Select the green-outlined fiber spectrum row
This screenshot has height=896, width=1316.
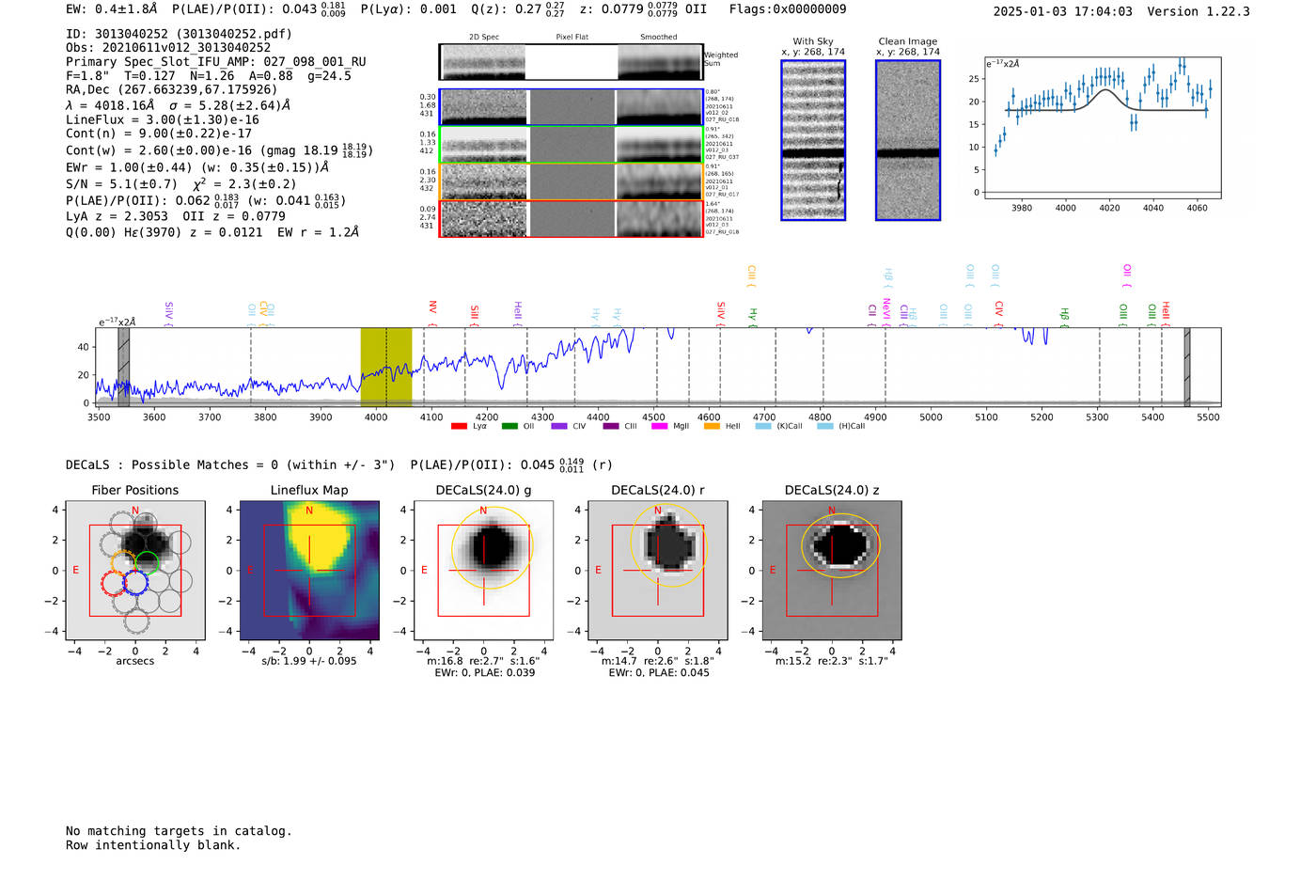click(x=571, y=145)
